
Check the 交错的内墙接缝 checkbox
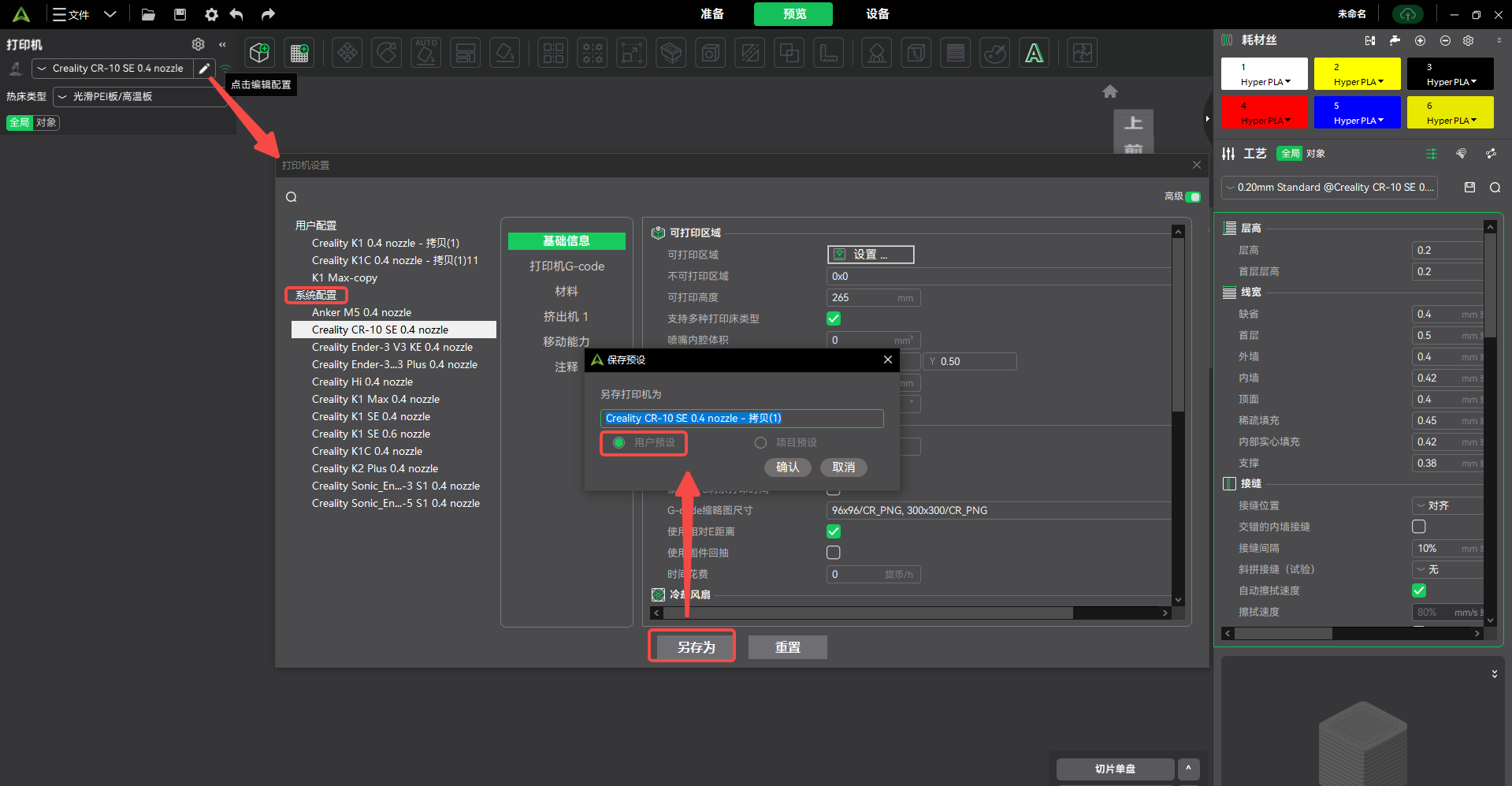(1419, 527)
